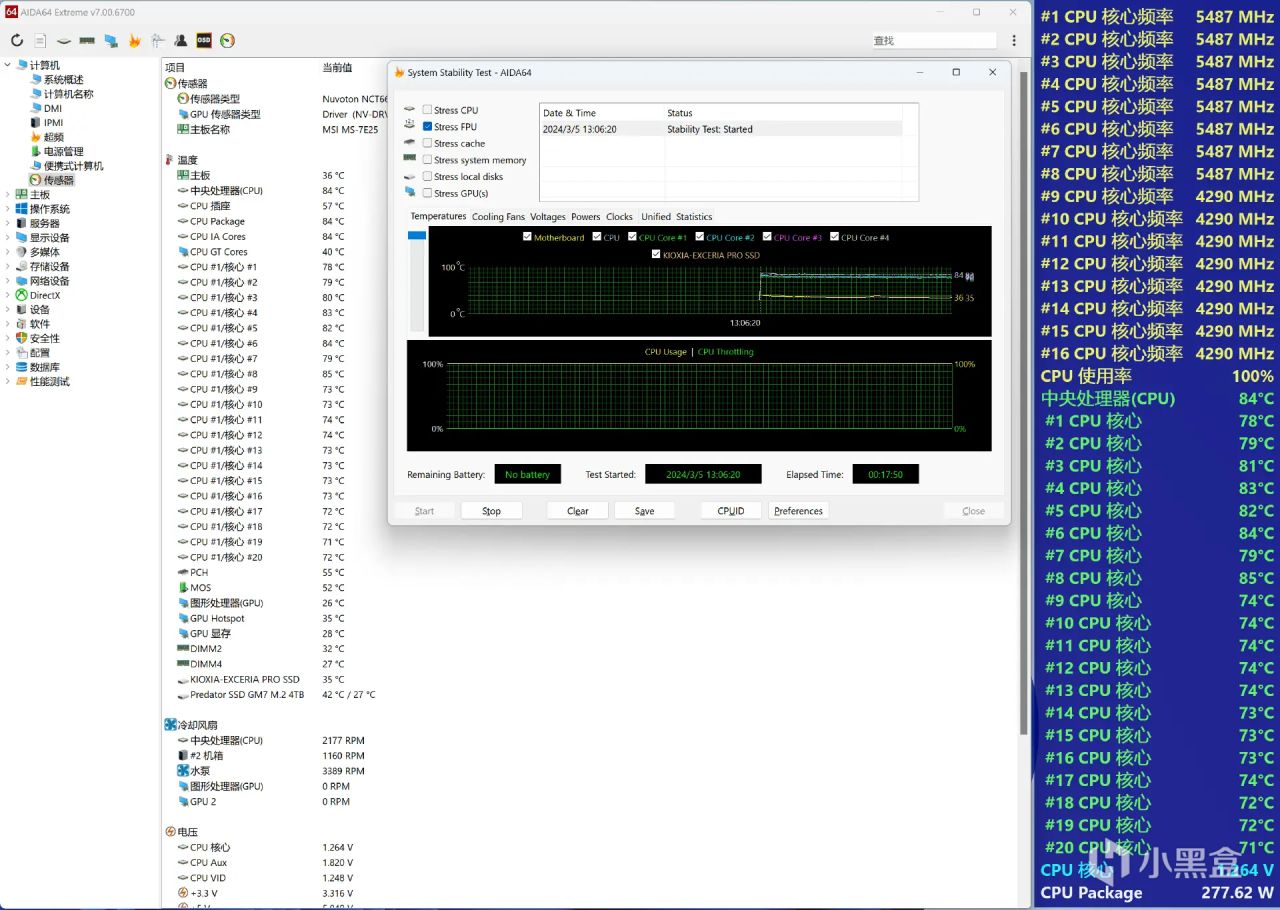Open the OSD panel toolbar icon
This screenshot has height=910, width=1280.
point(204,41)
